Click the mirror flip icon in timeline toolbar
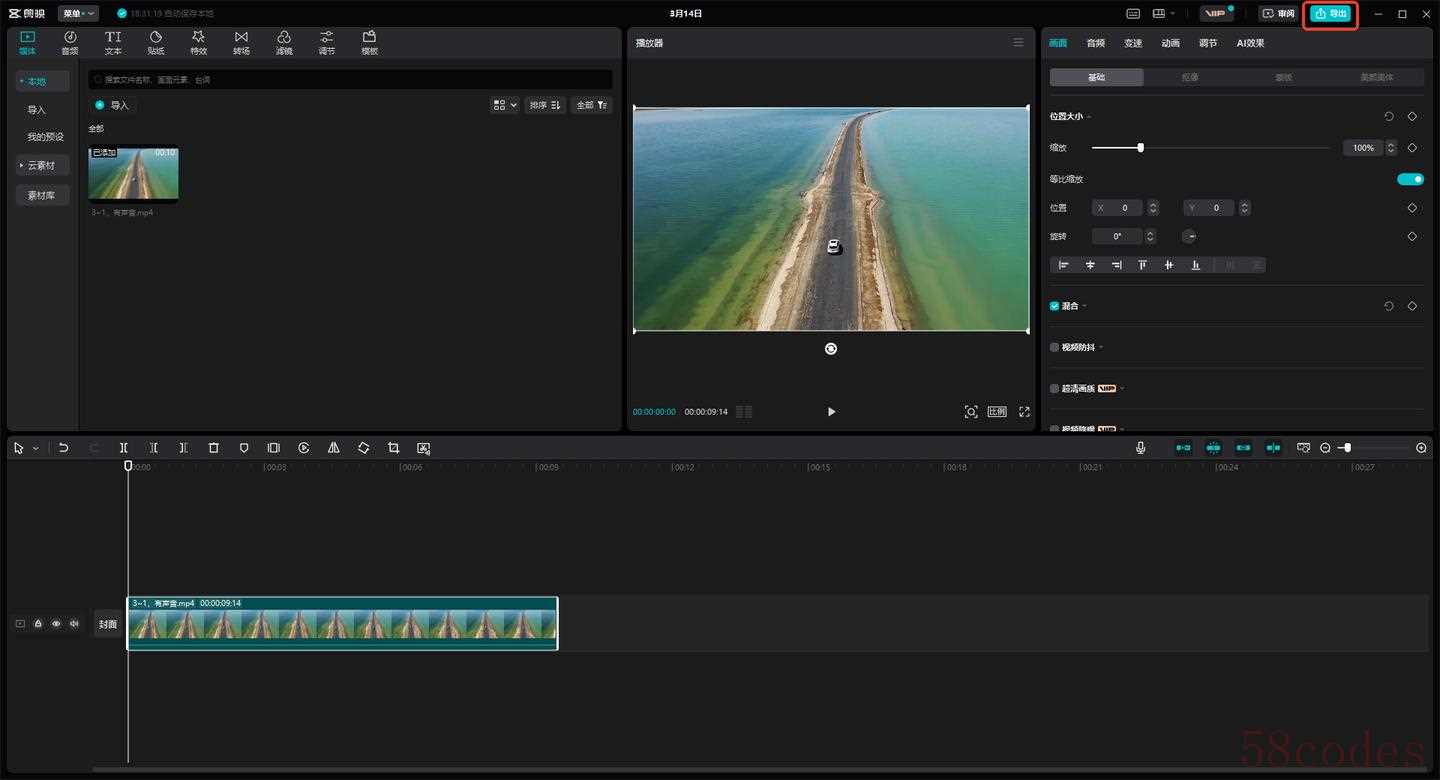 point(334,448)
